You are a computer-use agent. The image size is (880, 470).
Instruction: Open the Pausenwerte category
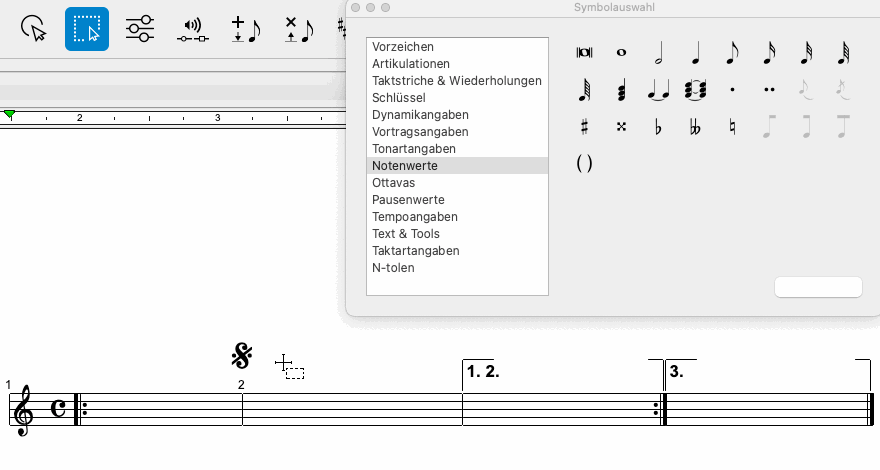click(408, 200)
